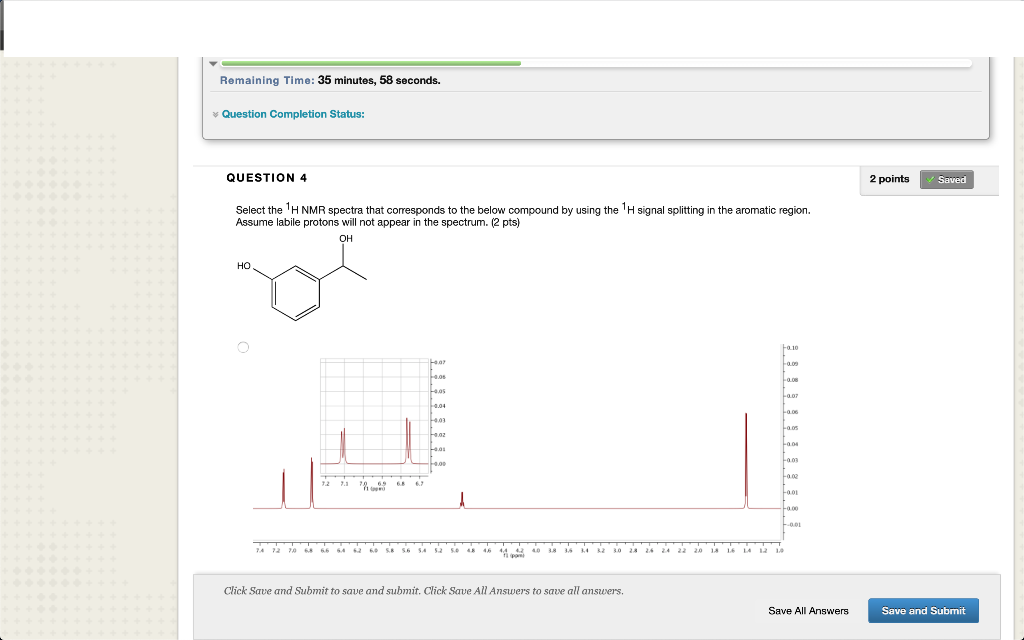Click the green checkmark on the Saved badge

click(932, 180)
